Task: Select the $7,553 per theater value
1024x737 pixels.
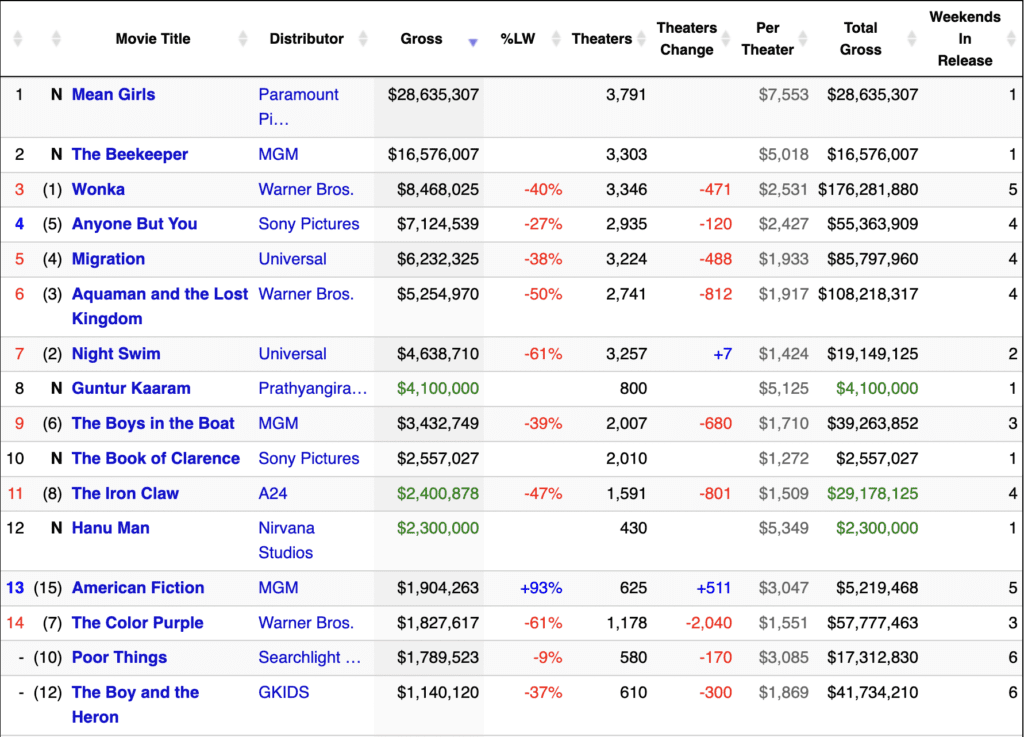Action: pyautogui.click(x=783, y=95)
